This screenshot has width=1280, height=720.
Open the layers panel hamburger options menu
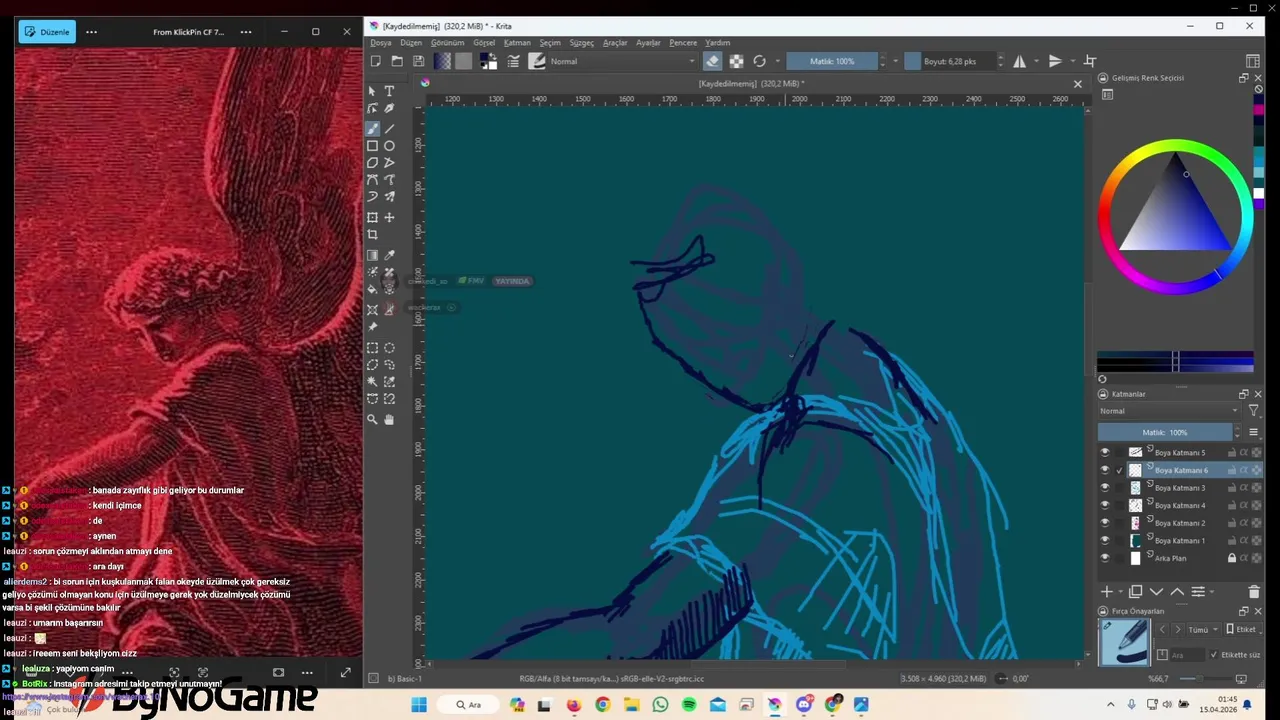(x=1253, y=432)
